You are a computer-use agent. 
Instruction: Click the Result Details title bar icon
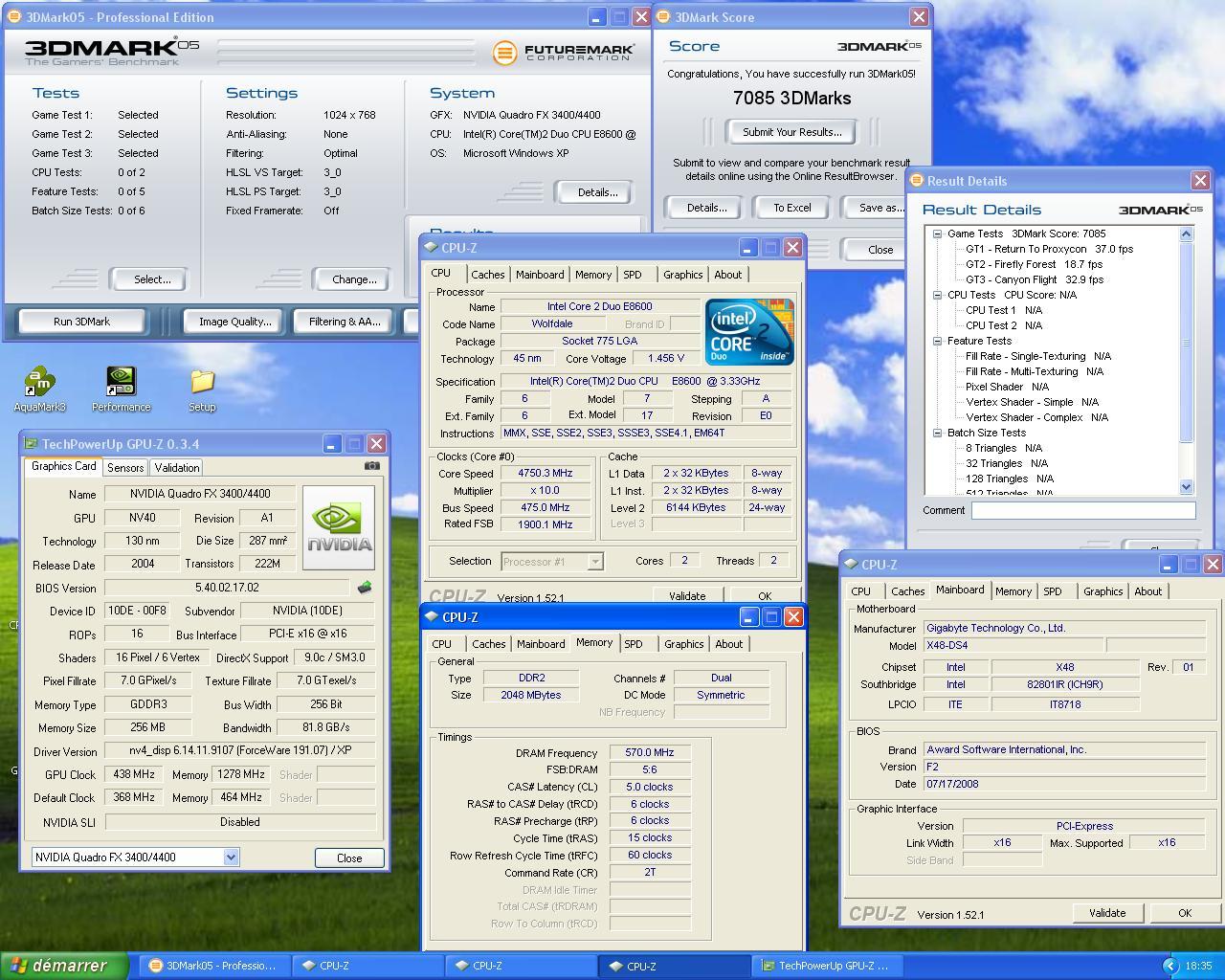coord(916,181)
